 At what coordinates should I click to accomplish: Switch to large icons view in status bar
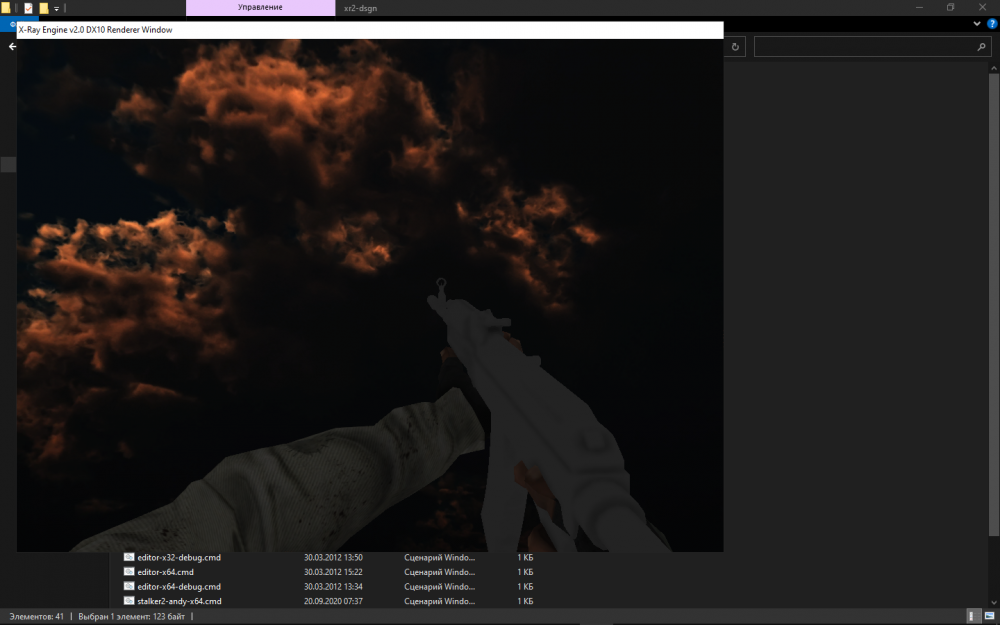coord(989,616)
